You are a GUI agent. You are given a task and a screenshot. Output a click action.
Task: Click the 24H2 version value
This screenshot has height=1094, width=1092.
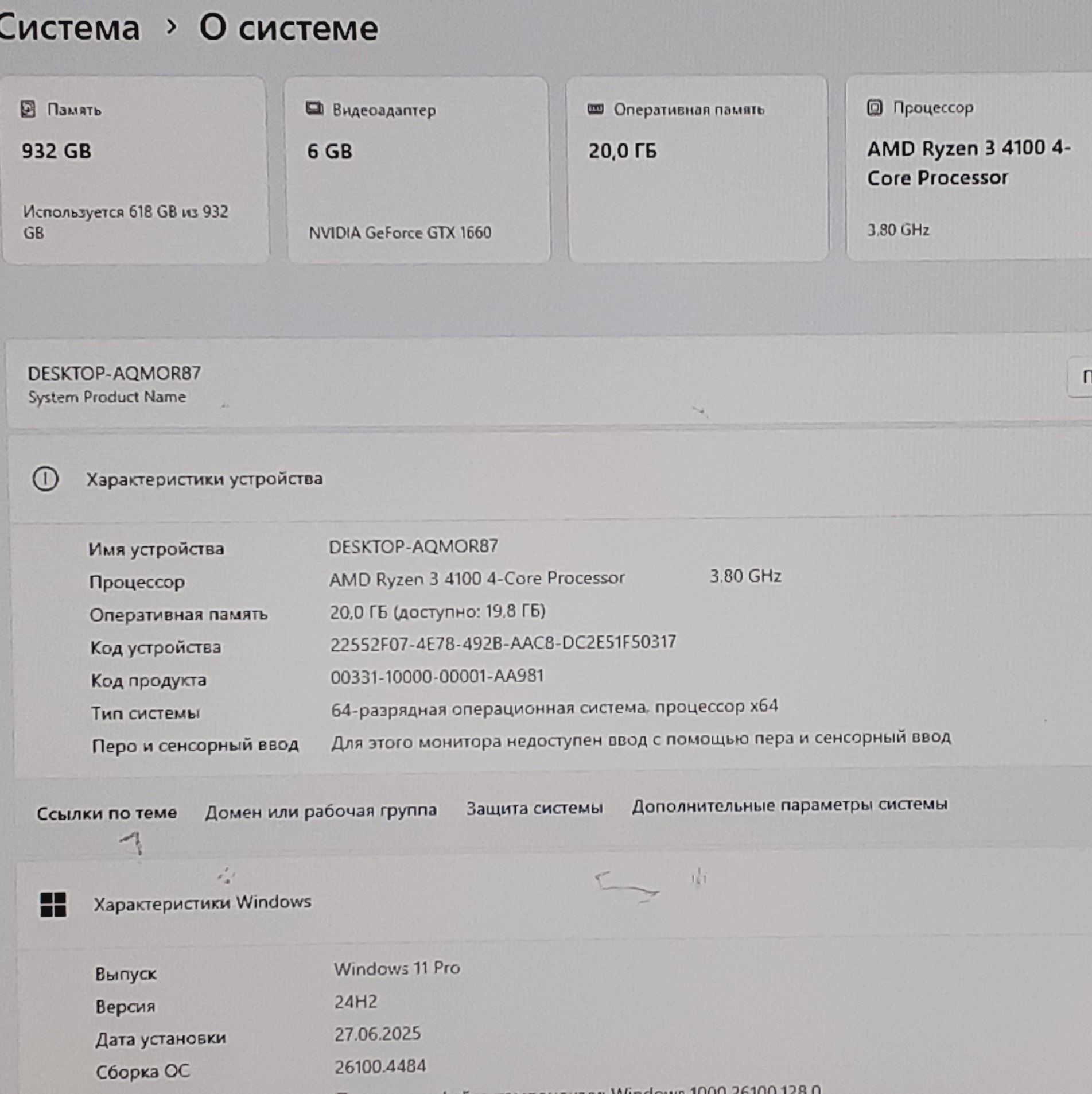356,1002
